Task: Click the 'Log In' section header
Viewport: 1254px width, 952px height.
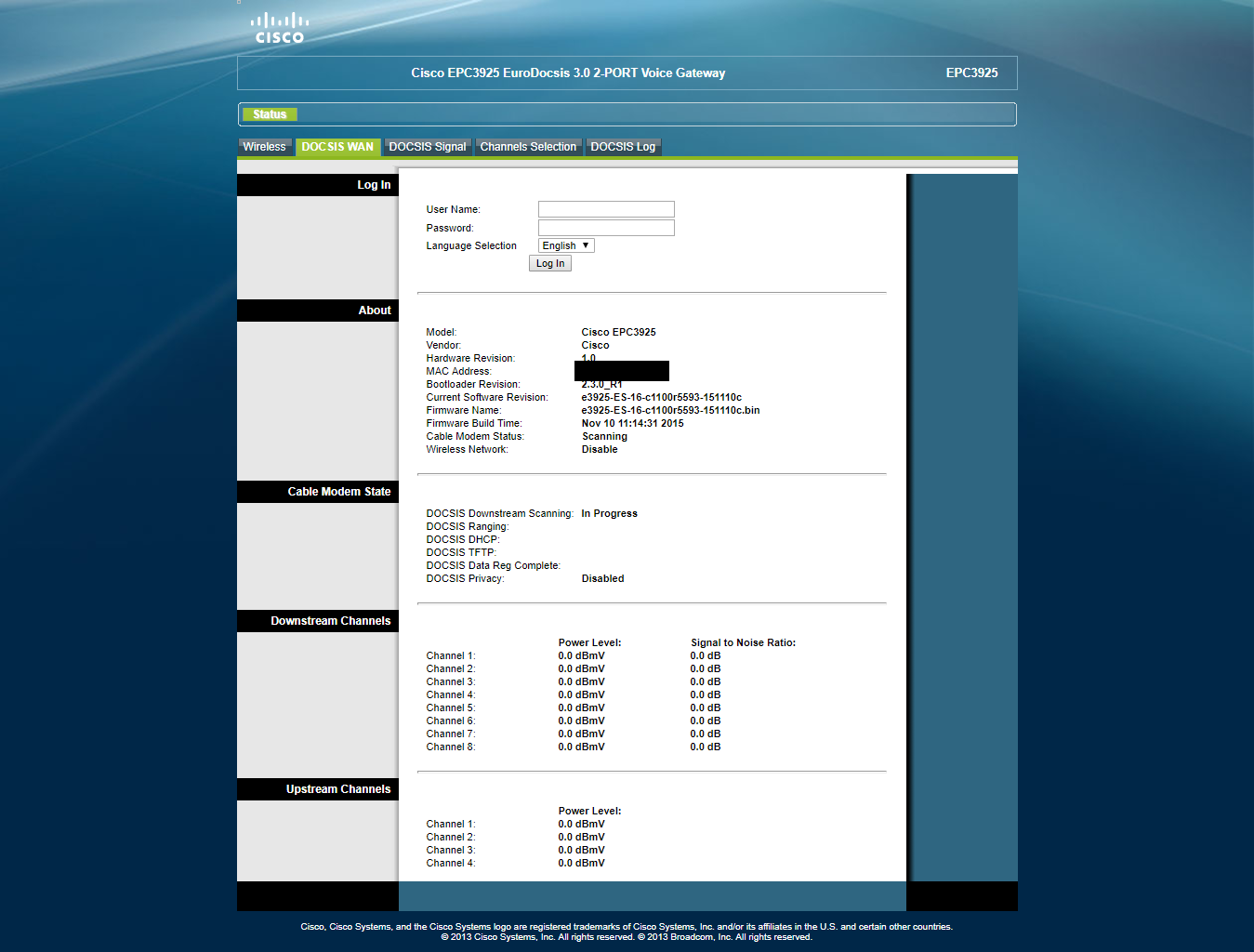Action: tap(318, 185)
